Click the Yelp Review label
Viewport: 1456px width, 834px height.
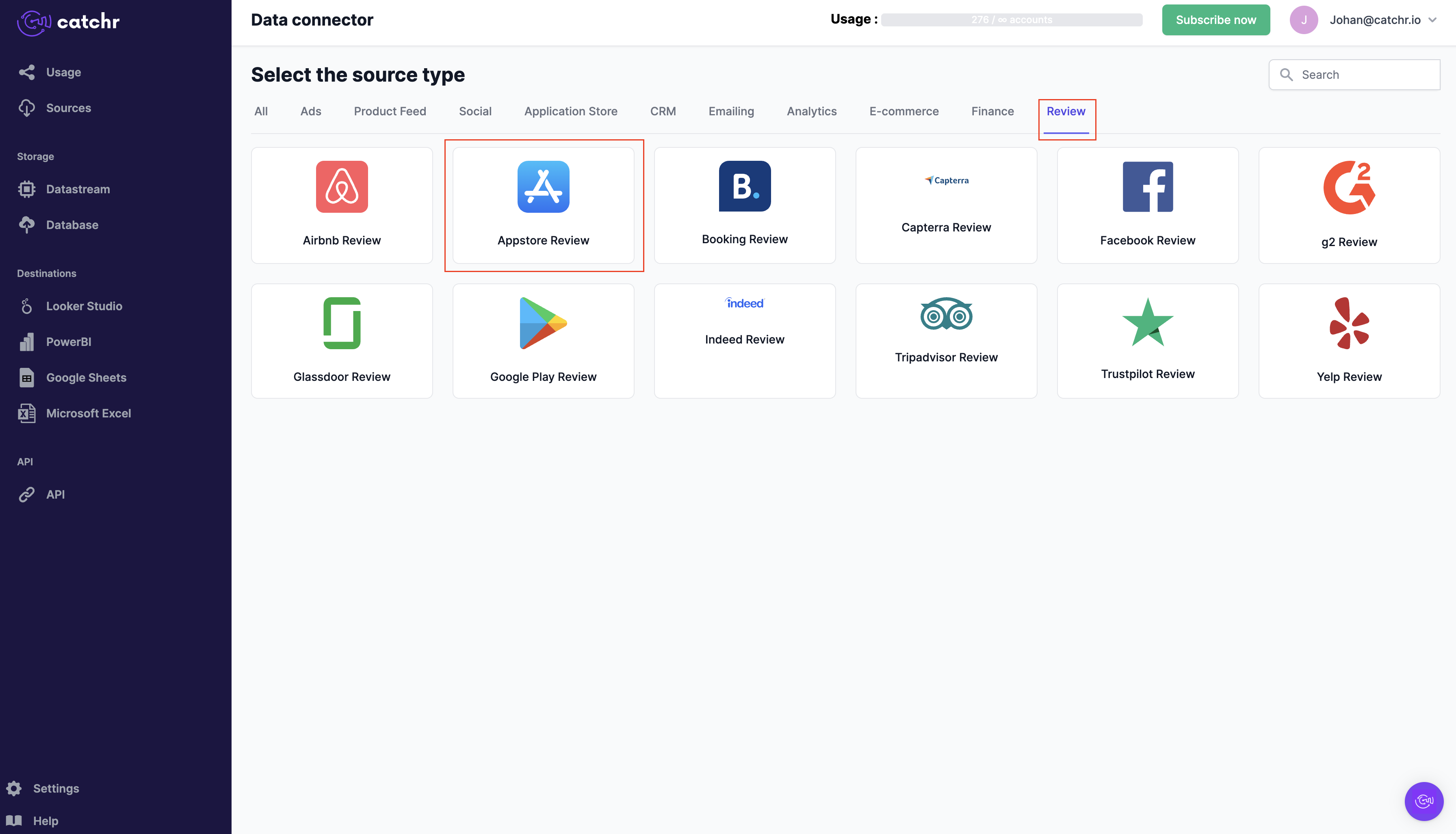pos(1350,377)
